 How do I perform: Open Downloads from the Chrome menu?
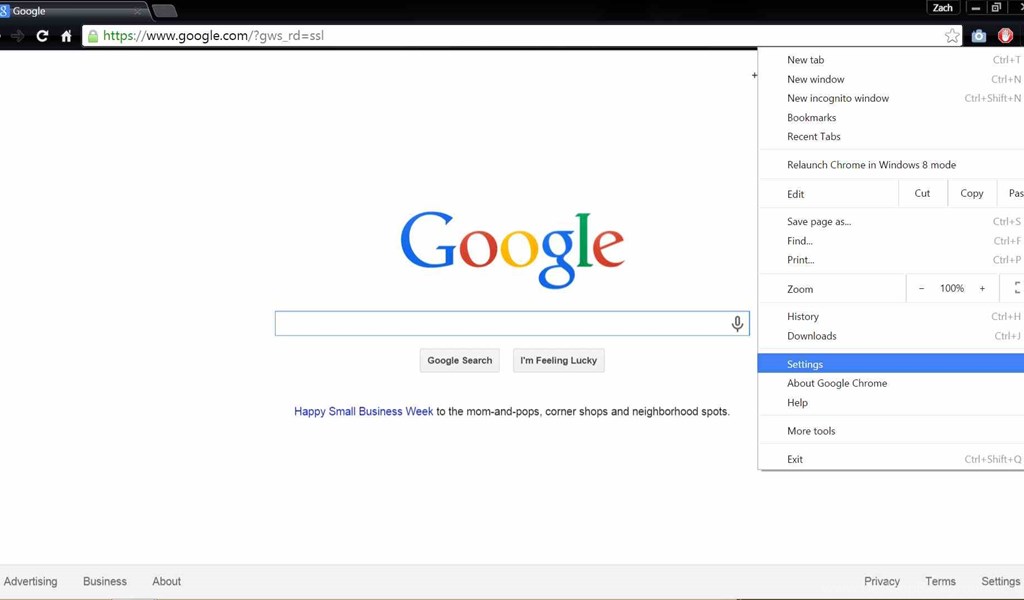(x=891, y=336)
